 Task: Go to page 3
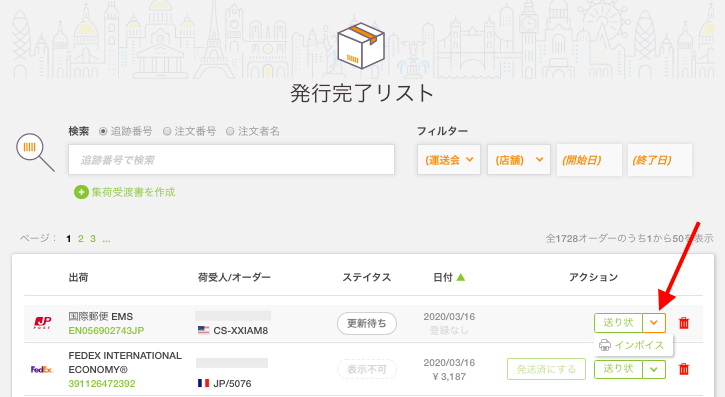click(93, 238)
